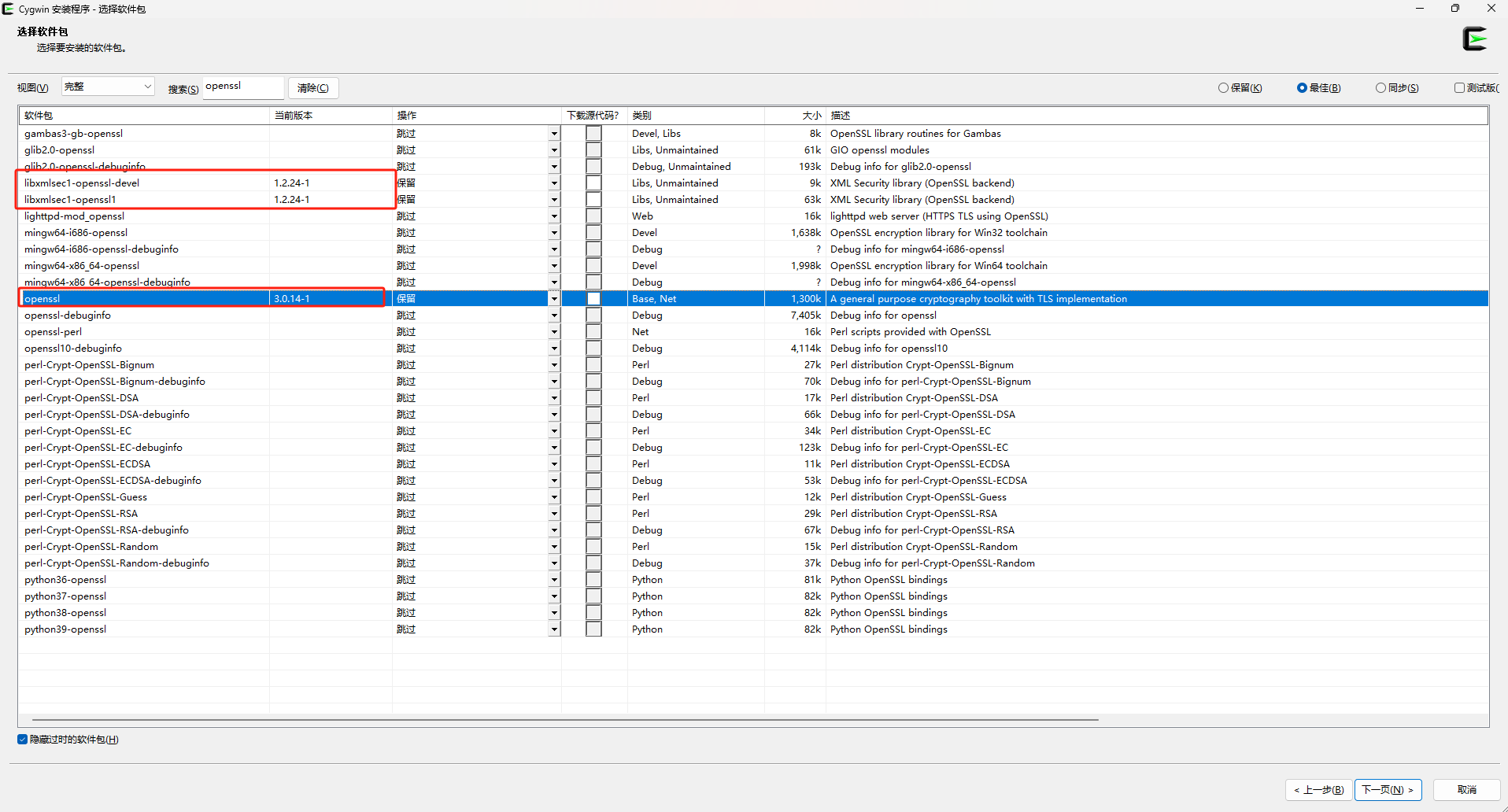Select the 最佳(B) radio button
Image resolution: width=1508 pixels, height=812 pixels.
click(x=1302, y=88)
